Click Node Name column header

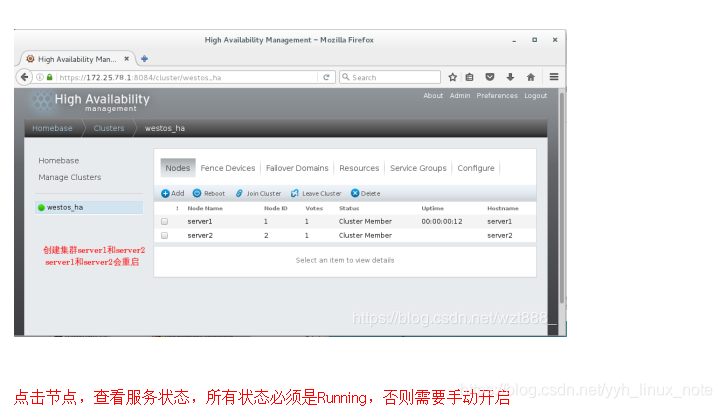coord(205,209)
